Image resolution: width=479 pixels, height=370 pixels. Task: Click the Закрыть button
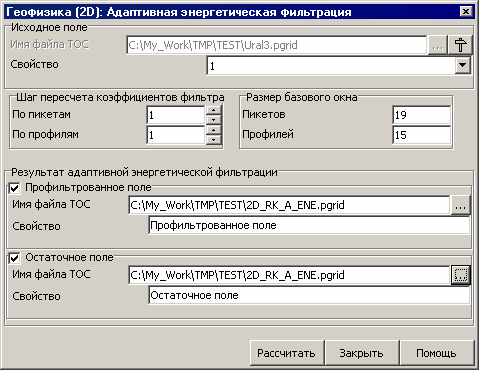[362, 353]
